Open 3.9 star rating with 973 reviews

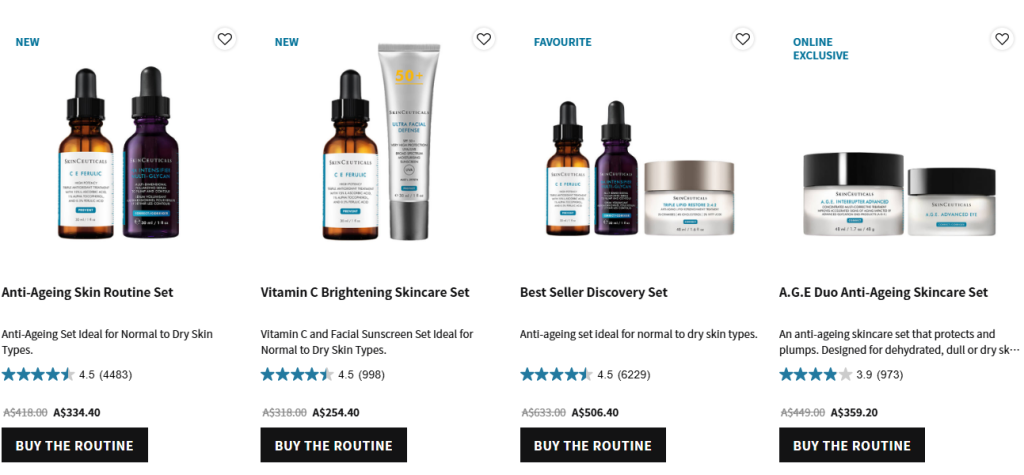(841, 374)
